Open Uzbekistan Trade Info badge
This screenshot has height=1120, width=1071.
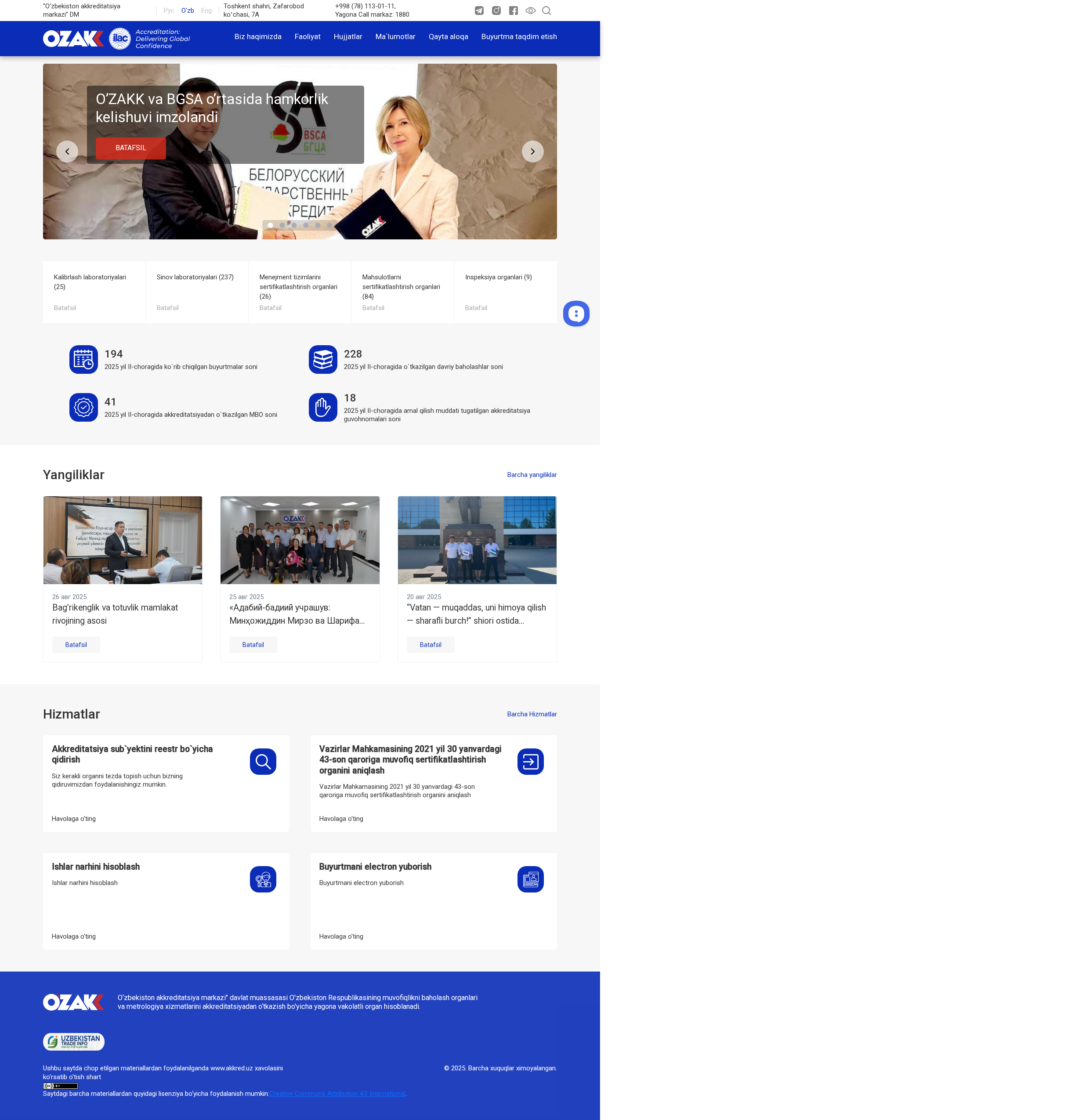click(74, 1042)
